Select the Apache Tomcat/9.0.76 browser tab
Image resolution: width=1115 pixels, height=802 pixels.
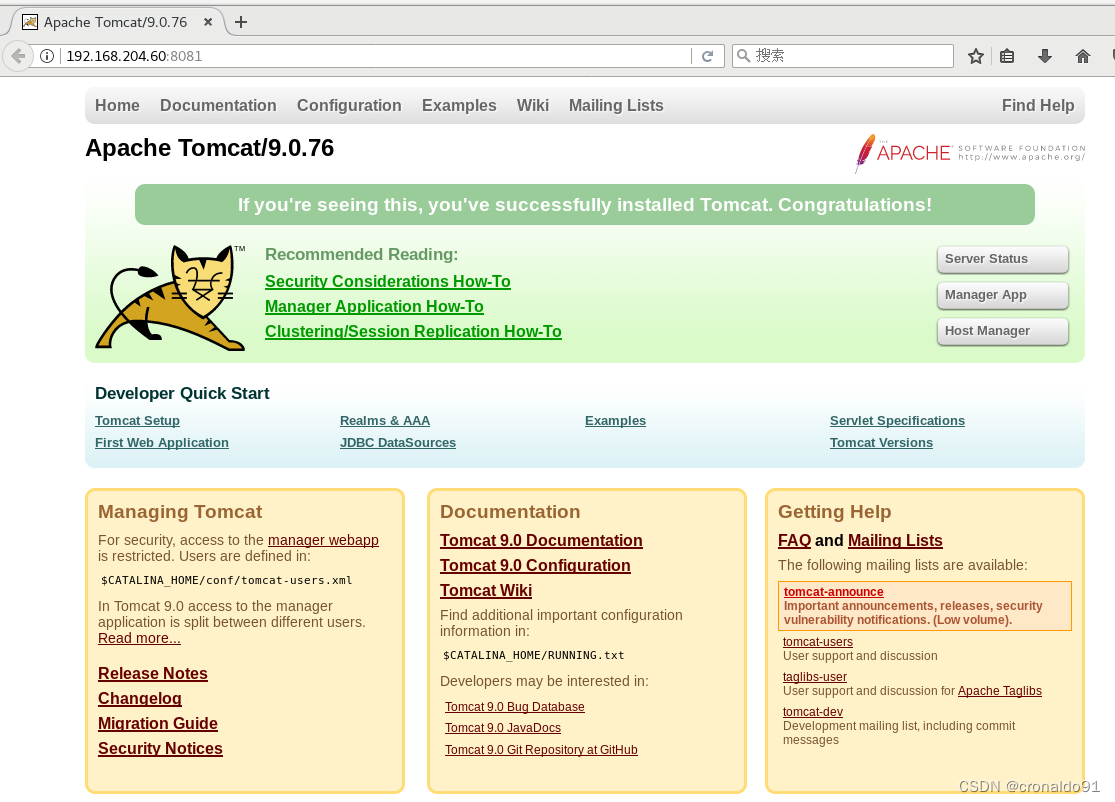(115, 22)
